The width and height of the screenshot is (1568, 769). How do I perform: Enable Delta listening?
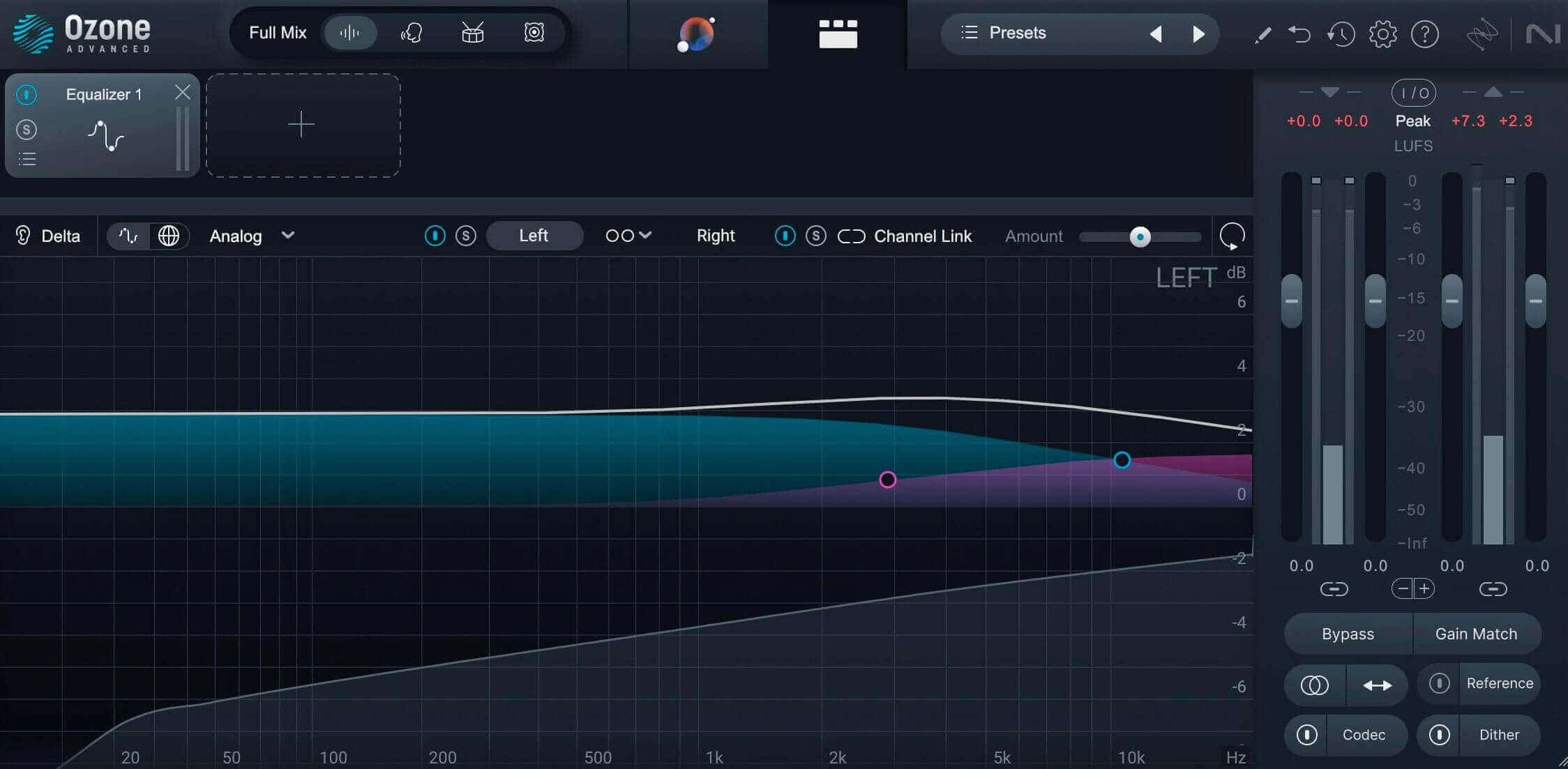tap(48, 236)
